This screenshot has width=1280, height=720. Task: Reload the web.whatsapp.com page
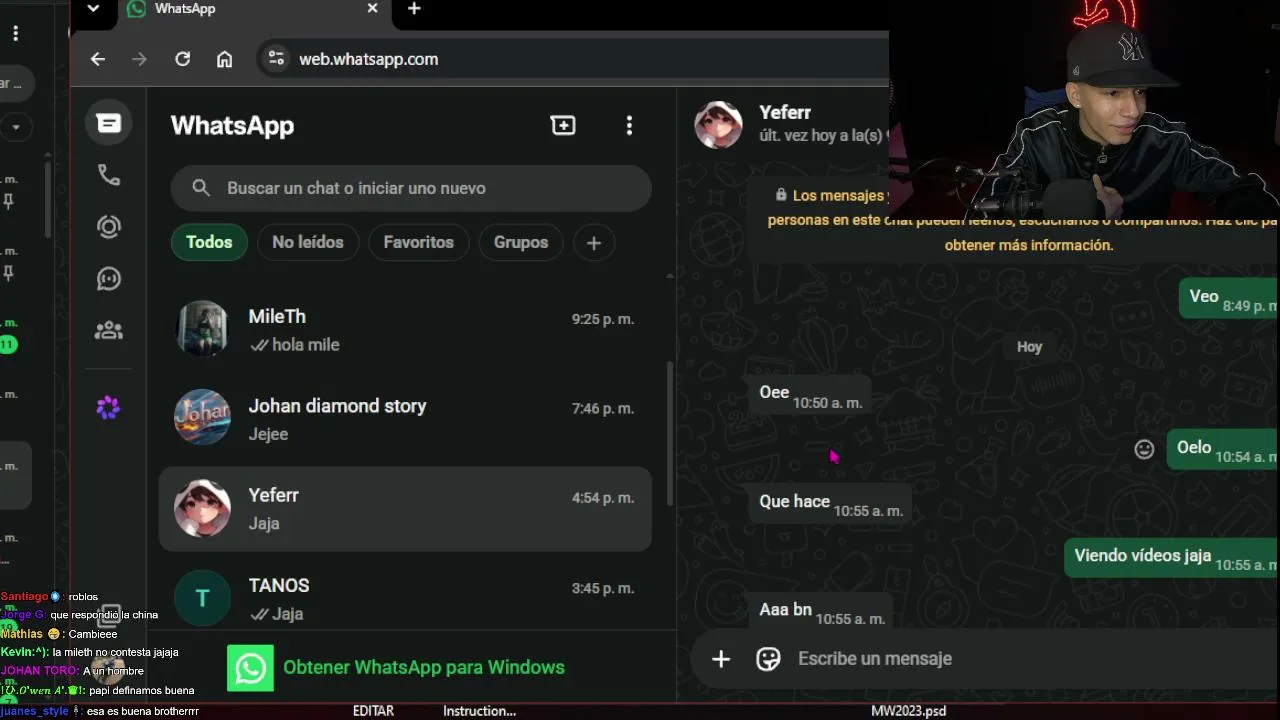click(182, 59)
